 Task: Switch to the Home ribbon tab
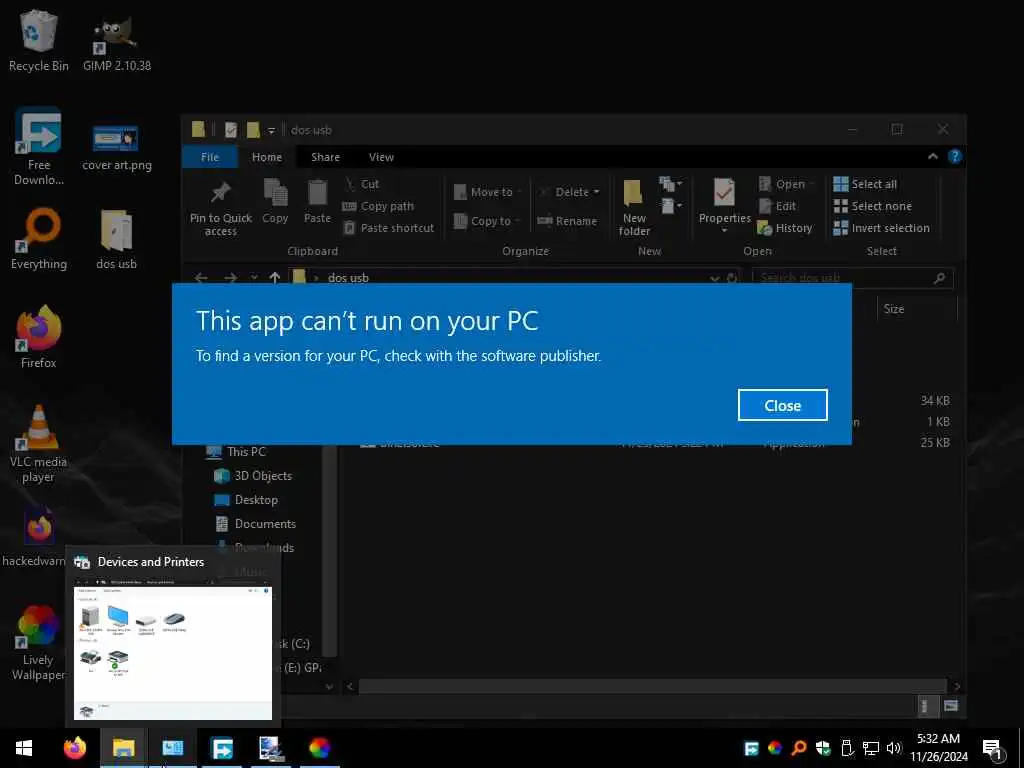pos(267,157)
